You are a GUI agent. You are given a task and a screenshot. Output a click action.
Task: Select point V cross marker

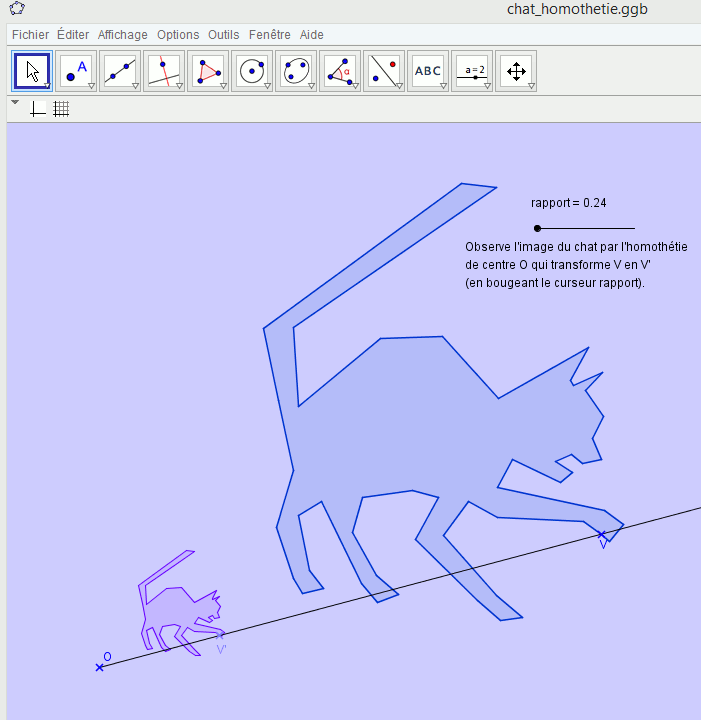pyautogui.click(x=601, y=534)
